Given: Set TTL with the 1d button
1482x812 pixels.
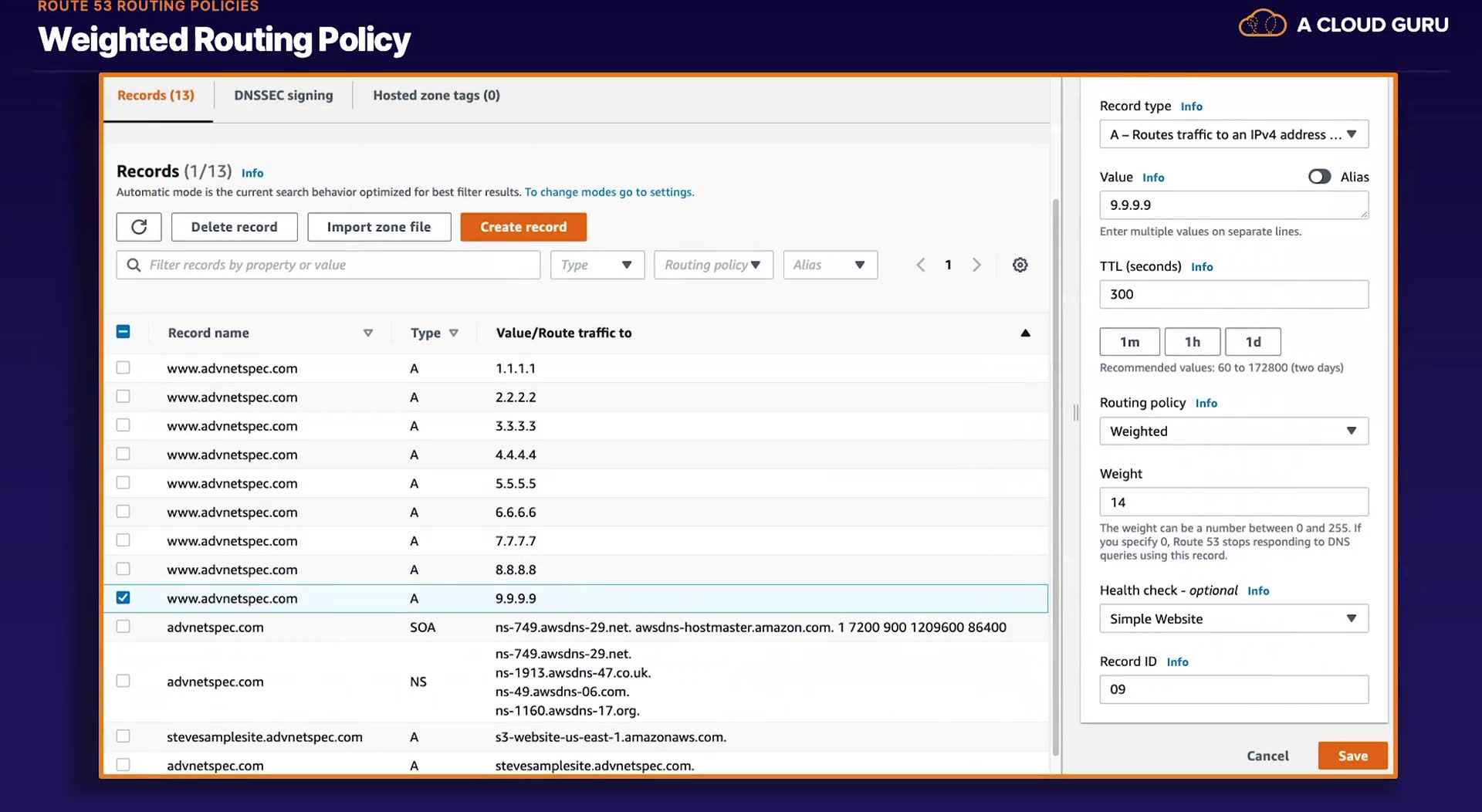Looking at the screenshot, I should 1253,341.
